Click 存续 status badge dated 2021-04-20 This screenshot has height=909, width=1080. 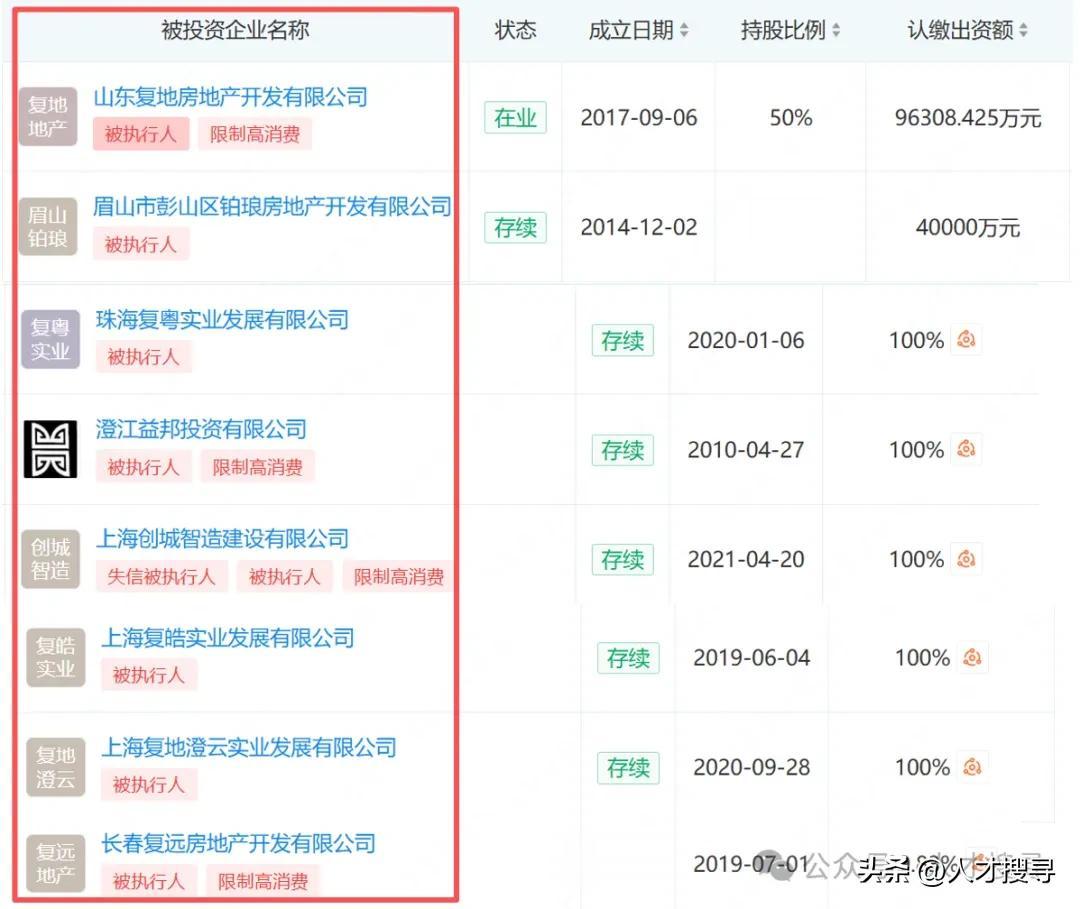tap(623, 559)
